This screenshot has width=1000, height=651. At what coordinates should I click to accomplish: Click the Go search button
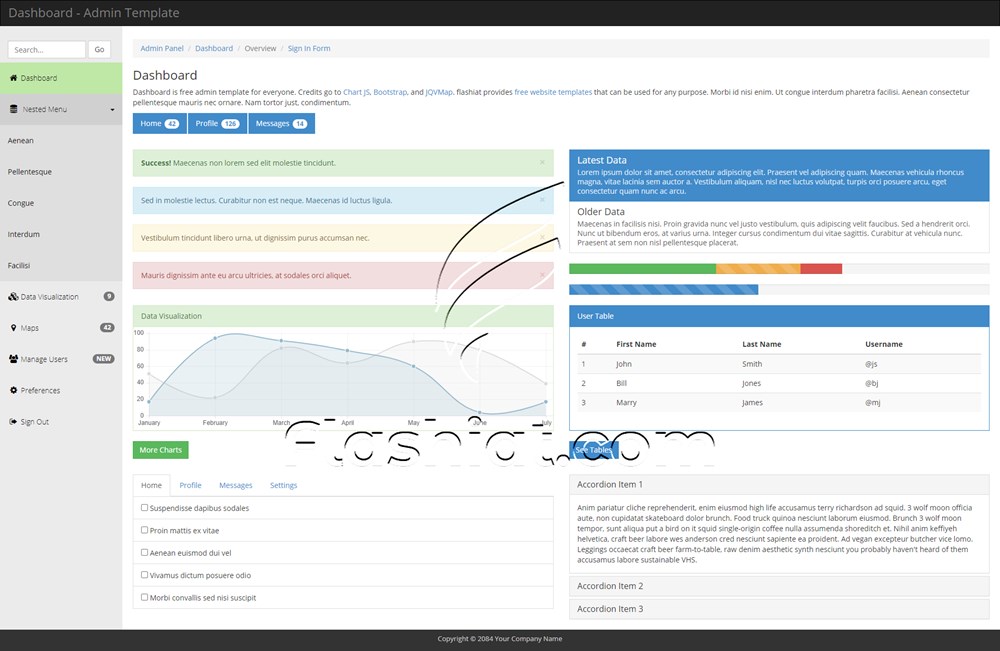[x=99, y=50]
